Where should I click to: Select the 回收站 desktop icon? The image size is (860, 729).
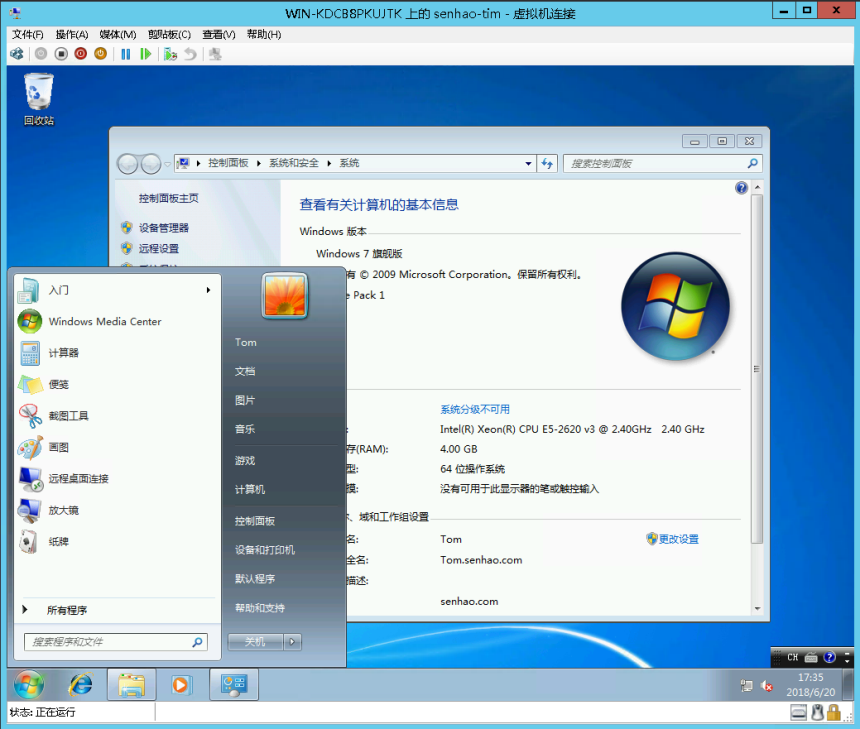tap(38, 99)
